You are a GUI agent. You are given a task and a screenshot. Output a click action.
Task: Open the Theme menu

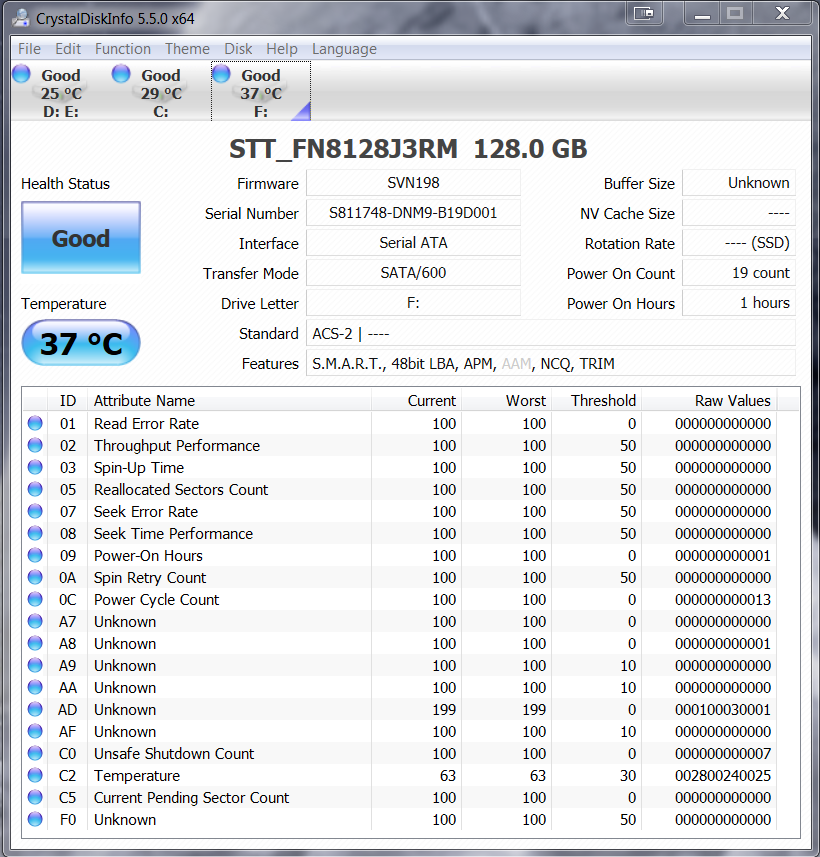187,49
